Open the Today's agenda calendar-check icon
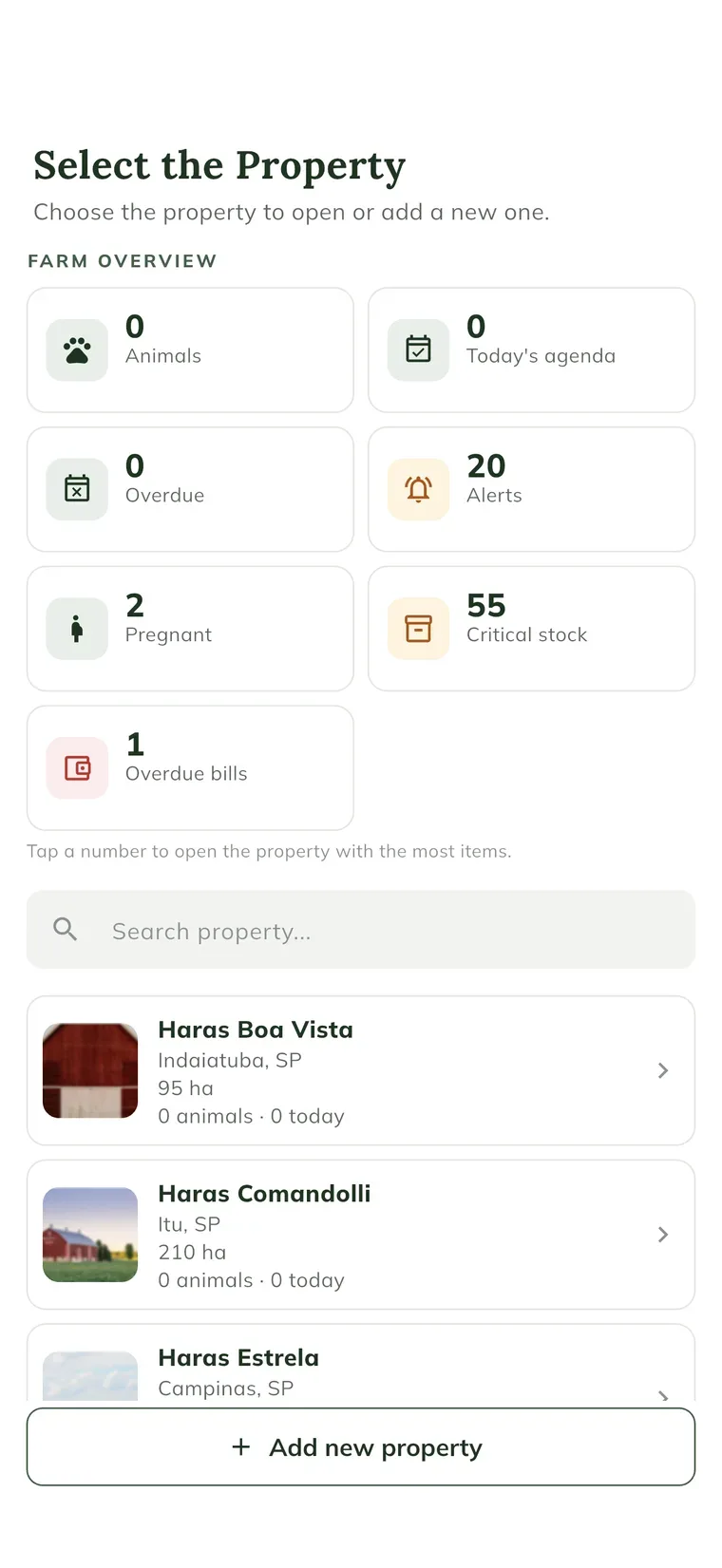Image resolution: width=722 pixels, height=1568 pixels. pos(418,350)
